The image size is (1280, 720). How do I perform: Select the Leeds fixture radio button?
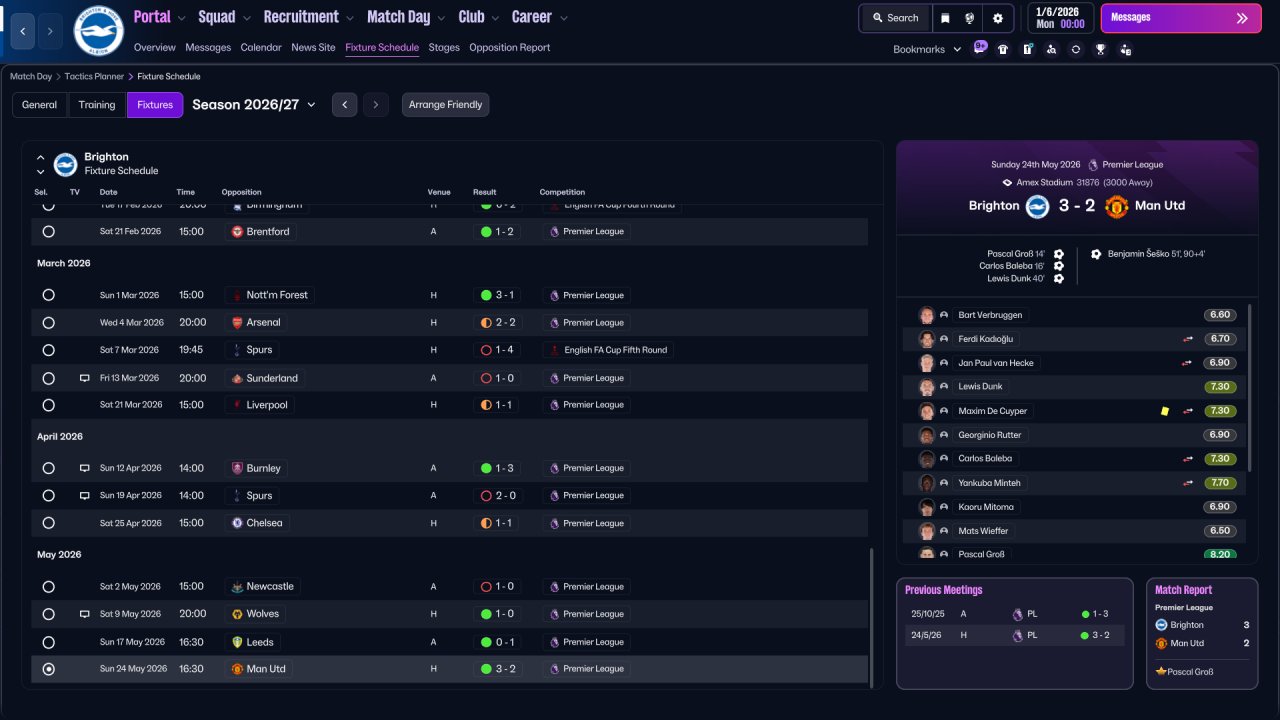49,642
